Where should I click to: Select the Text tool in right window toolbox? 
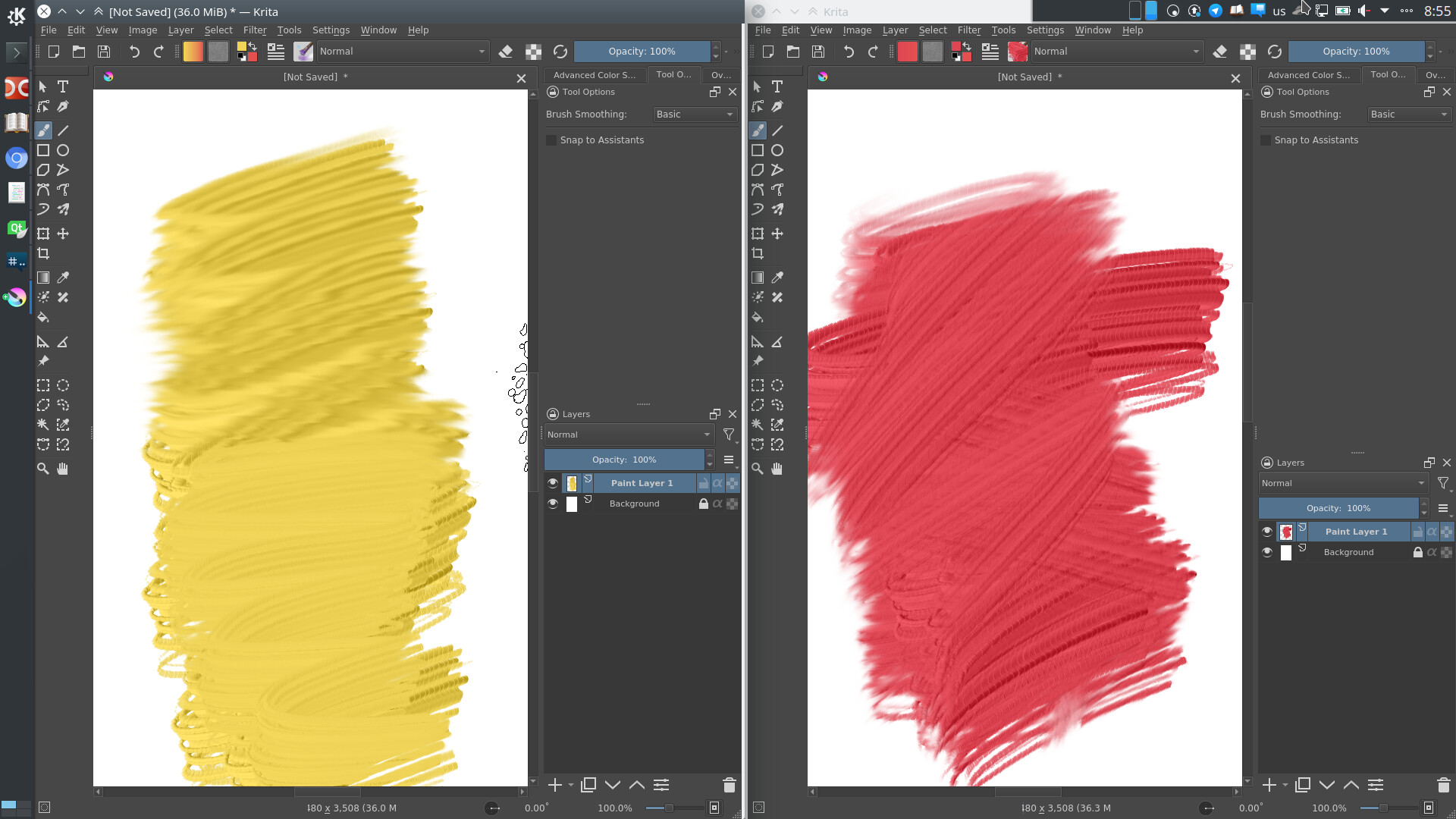777,86
